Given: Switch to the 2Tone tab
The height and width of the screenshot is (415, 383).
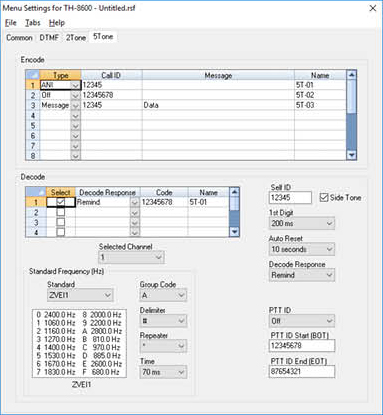Looking at the screenshot, I should tap(76, 38).
